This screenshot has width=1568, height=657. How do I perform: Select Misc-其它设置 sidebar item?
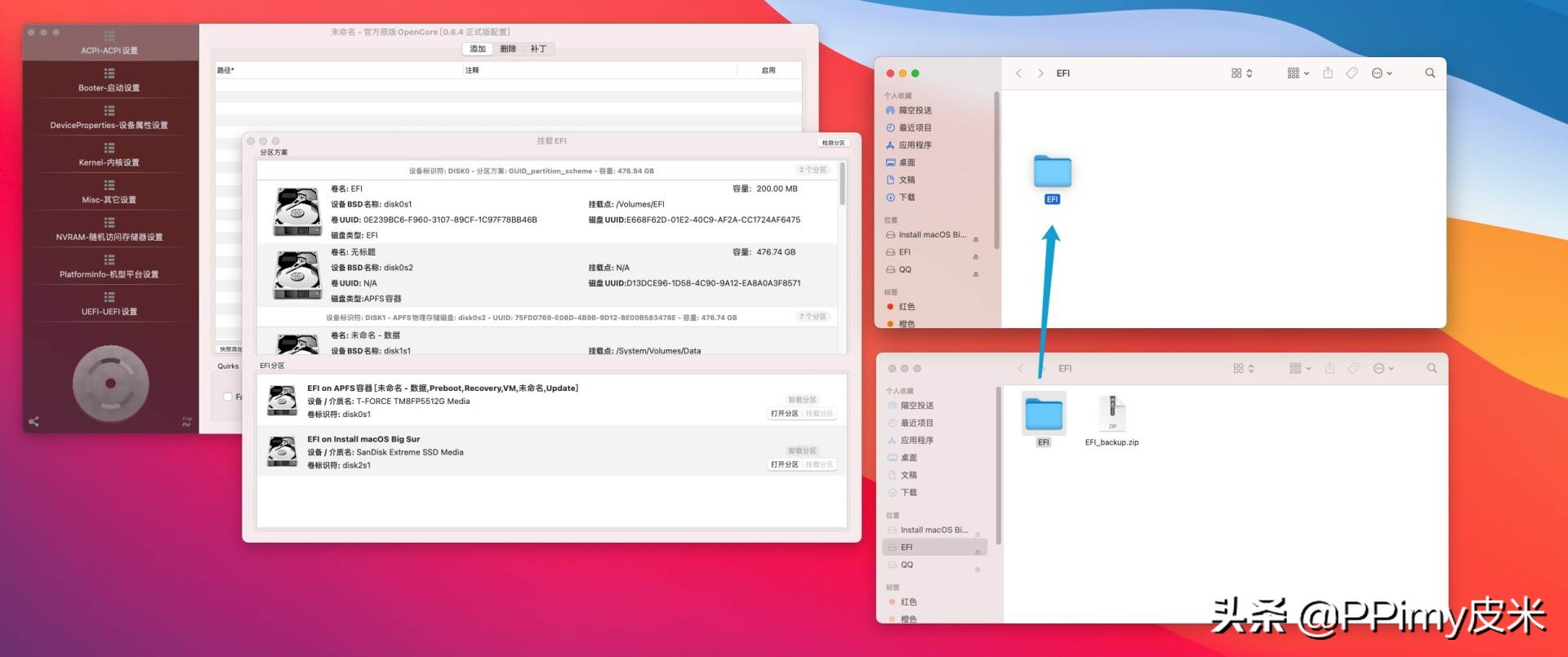[109, 192]
